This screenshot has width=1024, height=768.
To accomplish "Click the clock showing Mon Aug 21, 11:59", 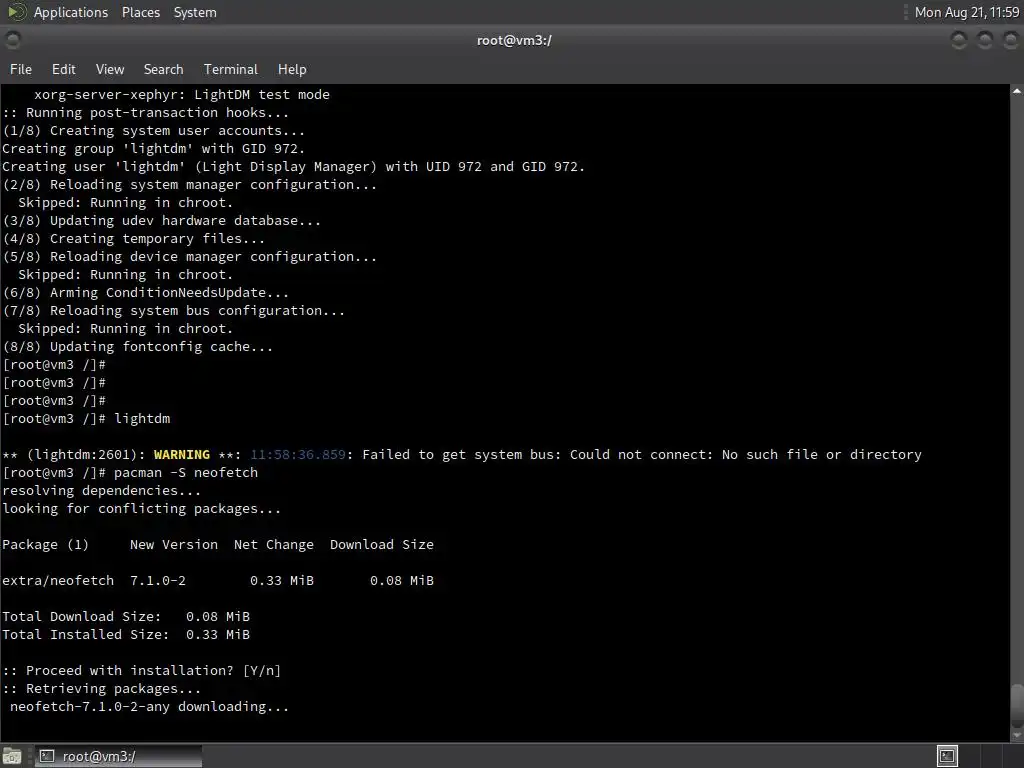I will pos(967,12).
